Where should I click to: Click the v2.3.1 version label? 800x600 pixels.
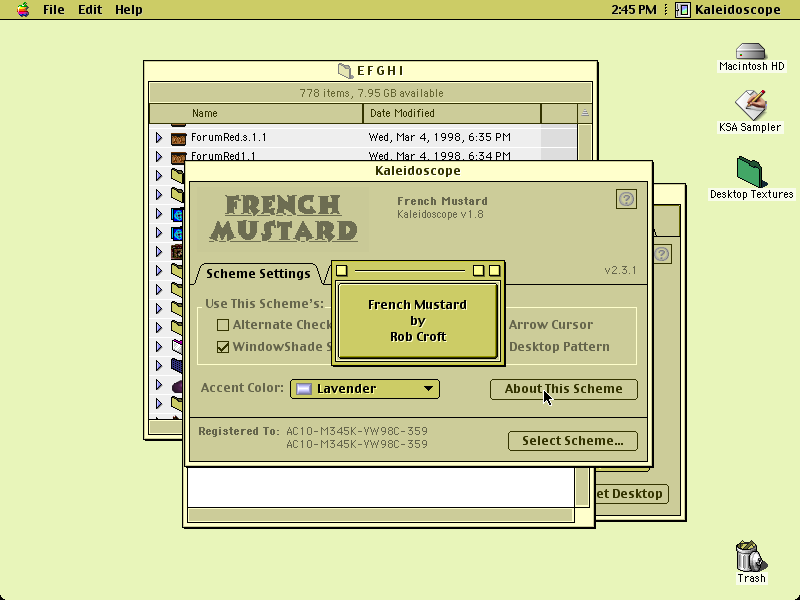pos(620,270)
